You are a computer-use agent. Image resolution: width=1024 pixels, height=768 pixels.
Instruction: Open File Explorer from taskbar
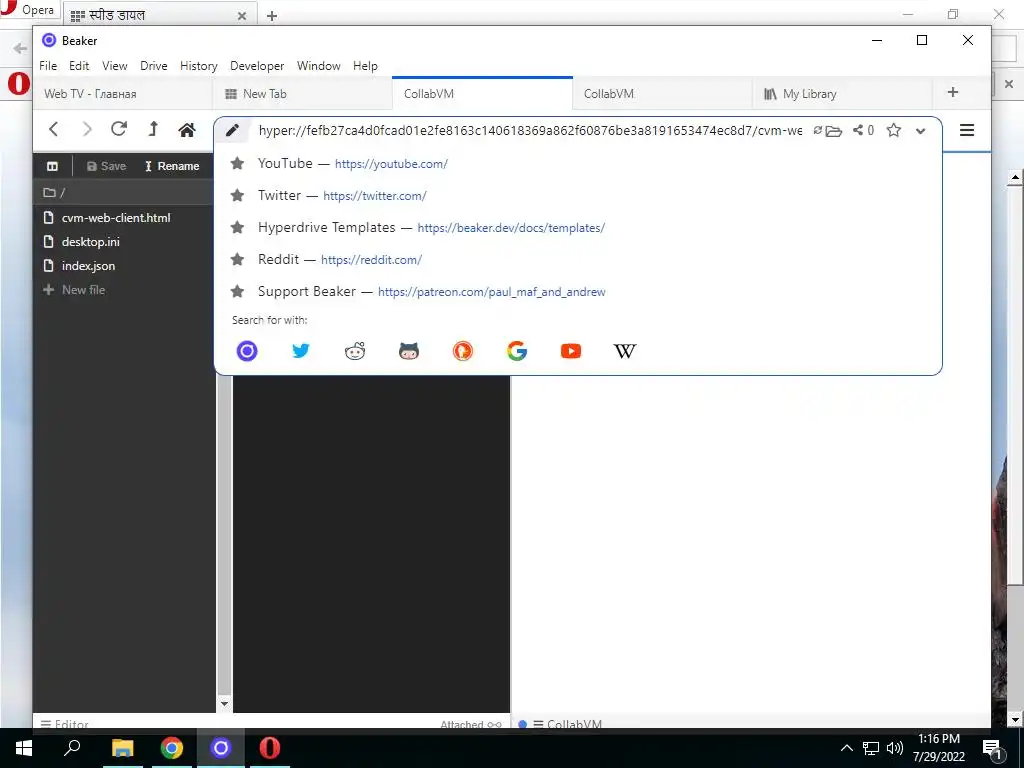(122, 748)
